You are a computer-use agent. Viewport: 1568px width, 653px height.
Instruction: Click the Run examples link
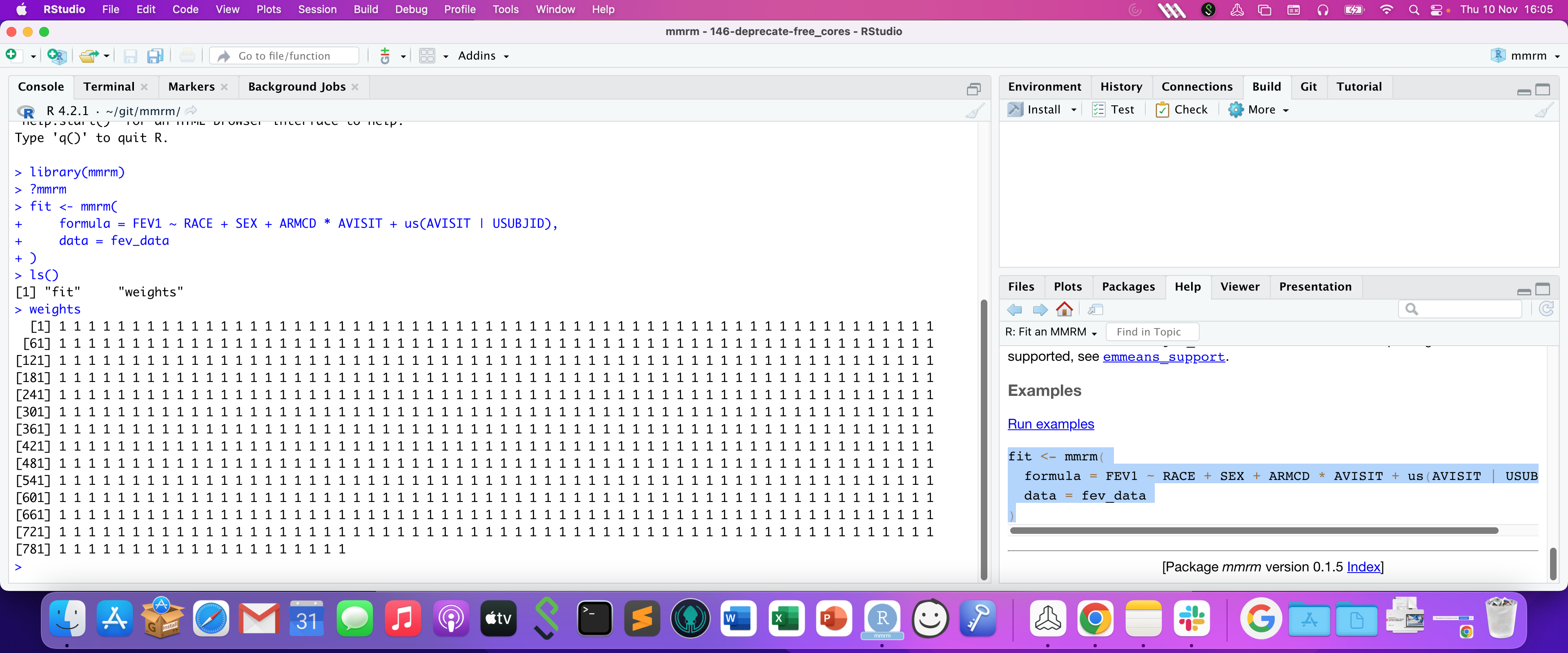1051,424
